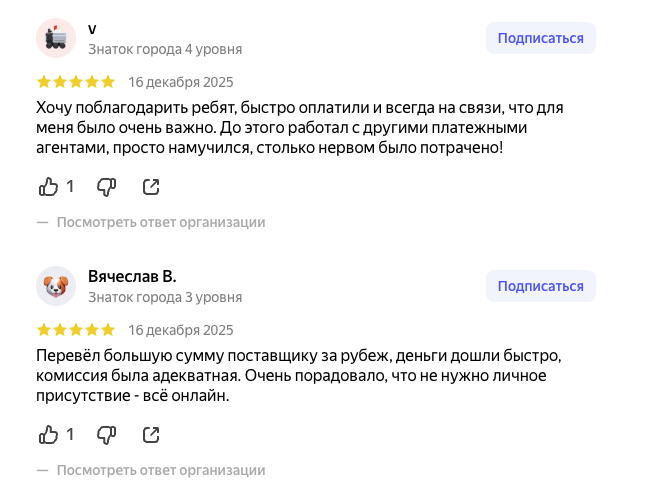Share Вячеслав В.'s review
Image resolution: width=652 pixels, height=482 pixels.
(x=151, y=434)
